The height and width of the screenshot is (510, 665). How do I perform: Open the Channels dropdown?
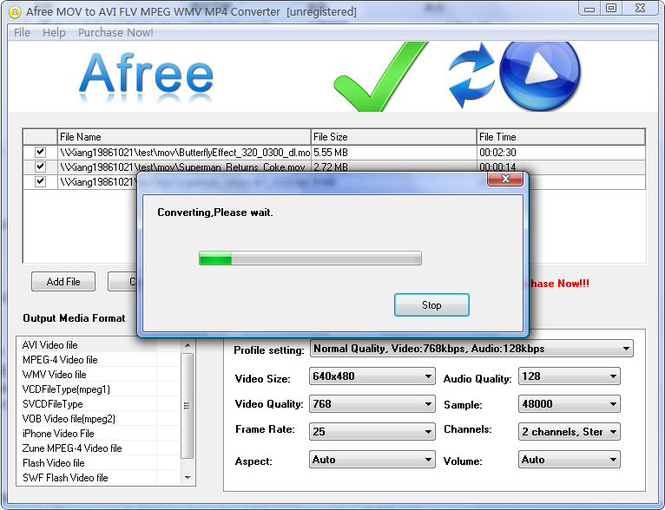click(x=569, y=432)
